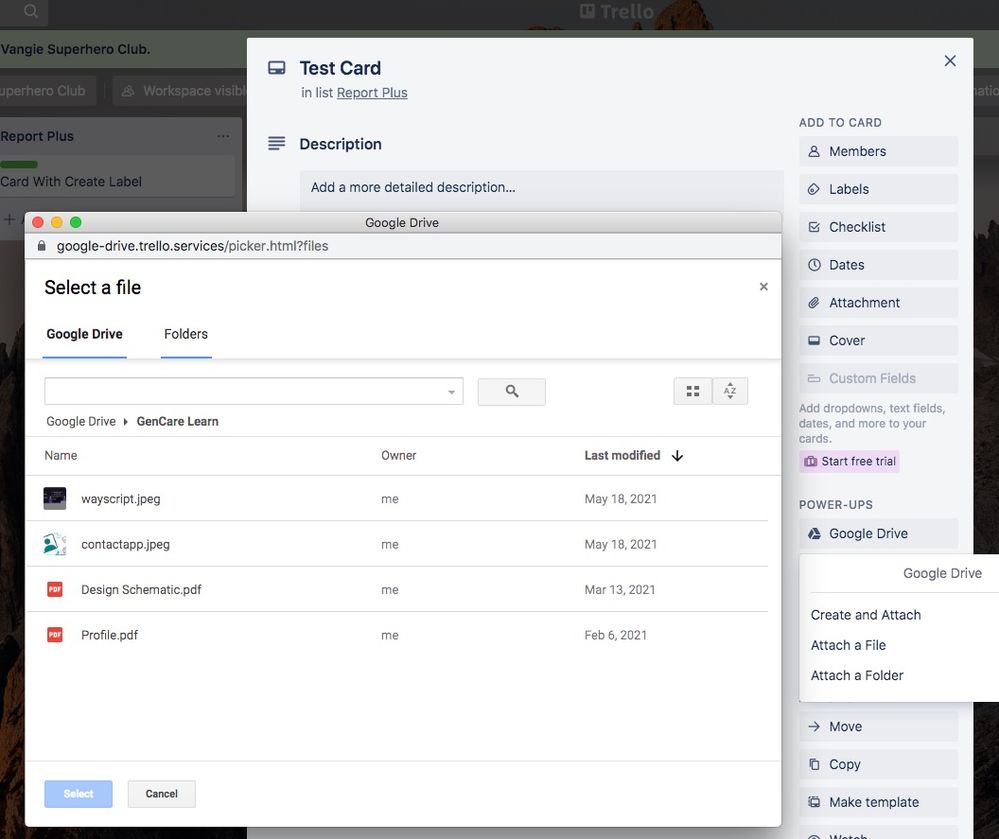The image size is (999, 839).
Task: Click the Workspace visible button on board
Action: [182, 91]
